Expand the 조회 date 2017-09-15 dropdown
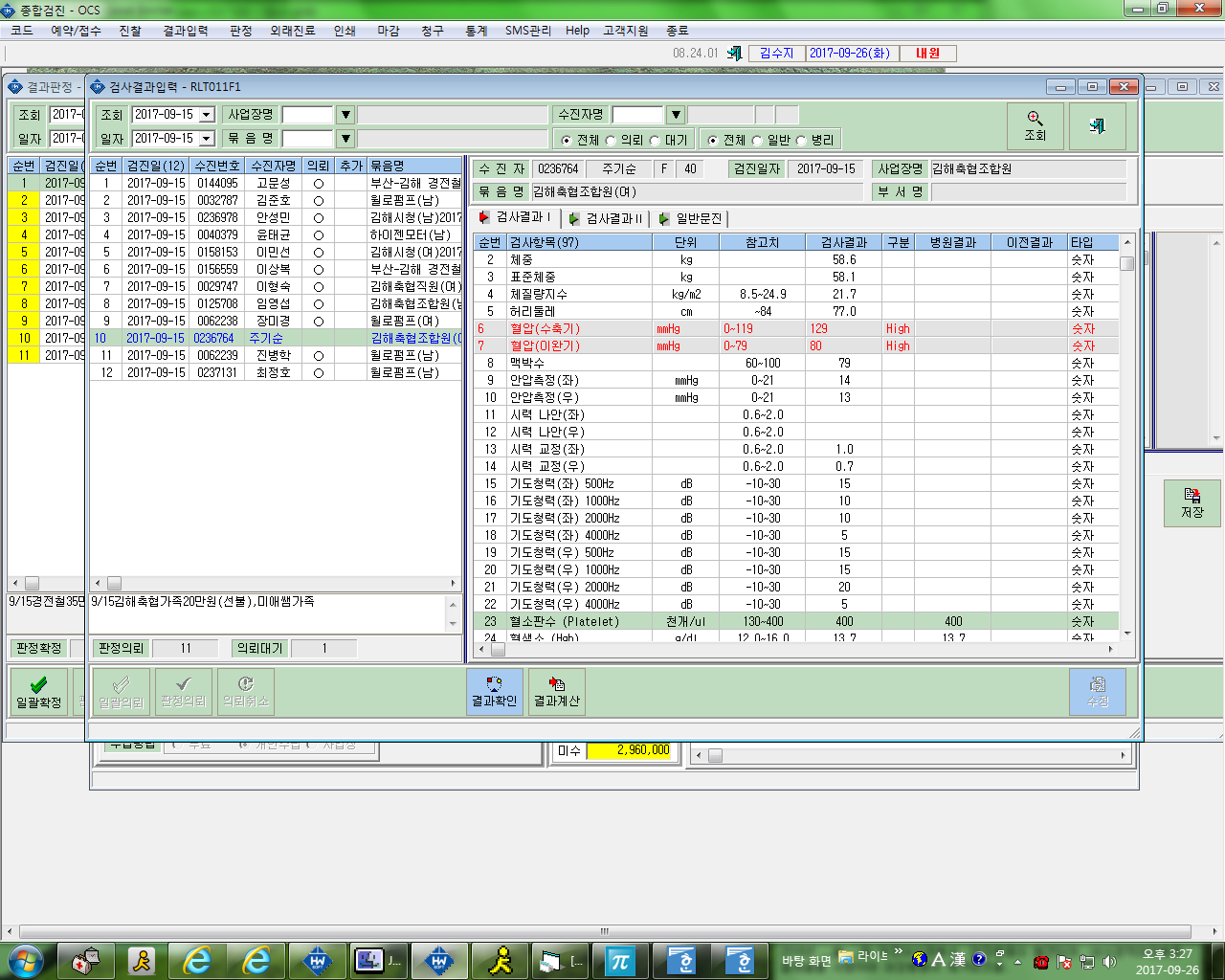The width and height of the screenshot is (1225, 980). coord(207,115)
